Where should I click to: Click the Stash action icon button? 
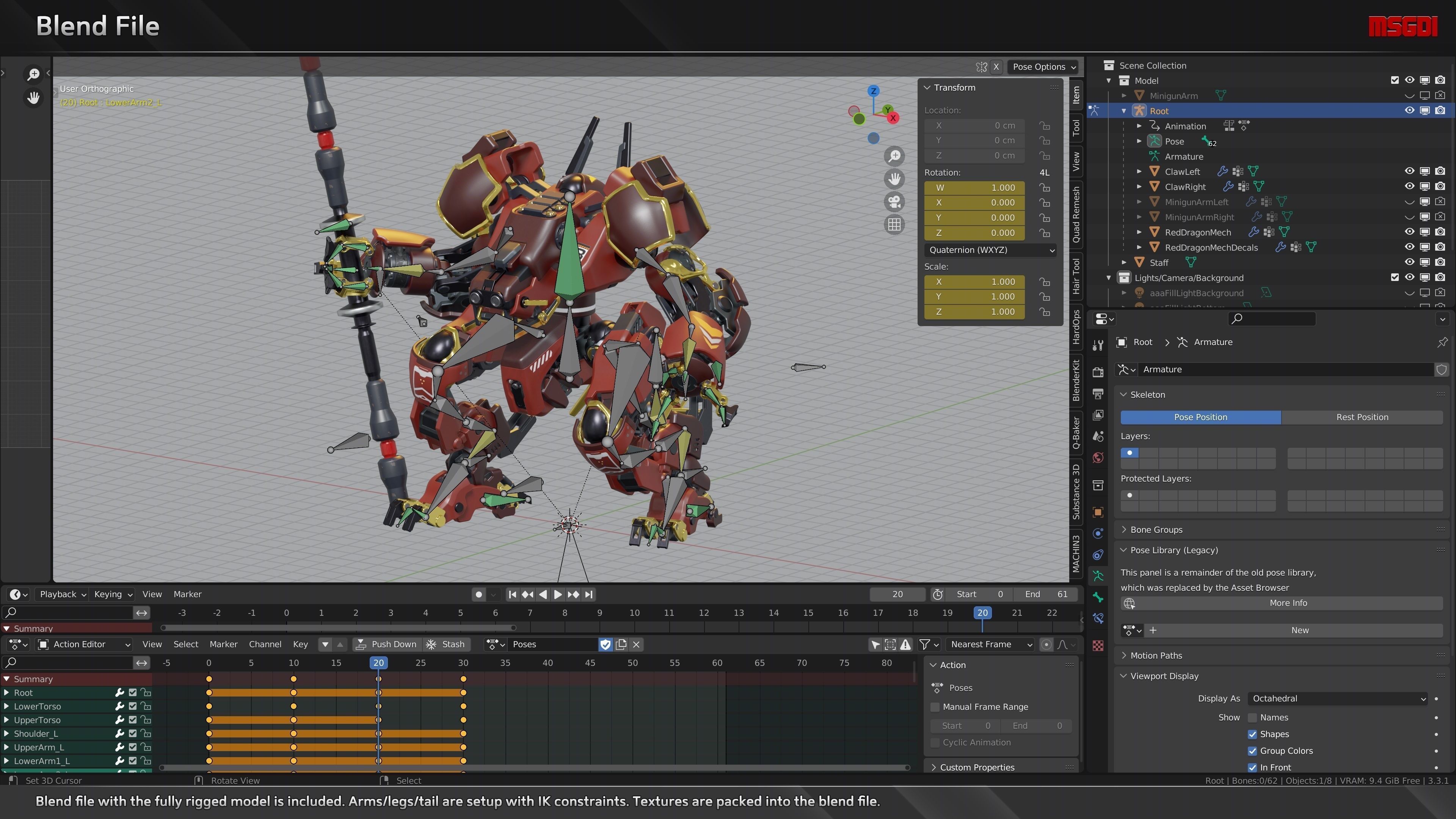pyautogui.click(x=447, y=644)
